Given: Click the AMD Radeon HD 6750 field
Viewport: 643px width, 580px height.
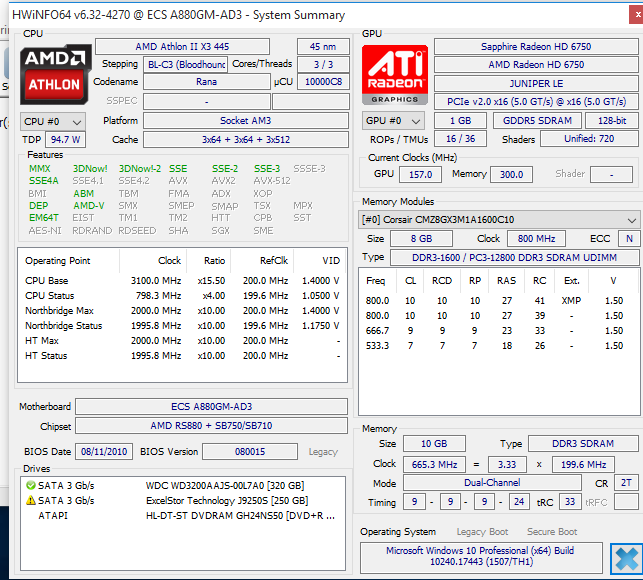Looking at the screenshot, I should pyautogui.click(x=536, y=65).
